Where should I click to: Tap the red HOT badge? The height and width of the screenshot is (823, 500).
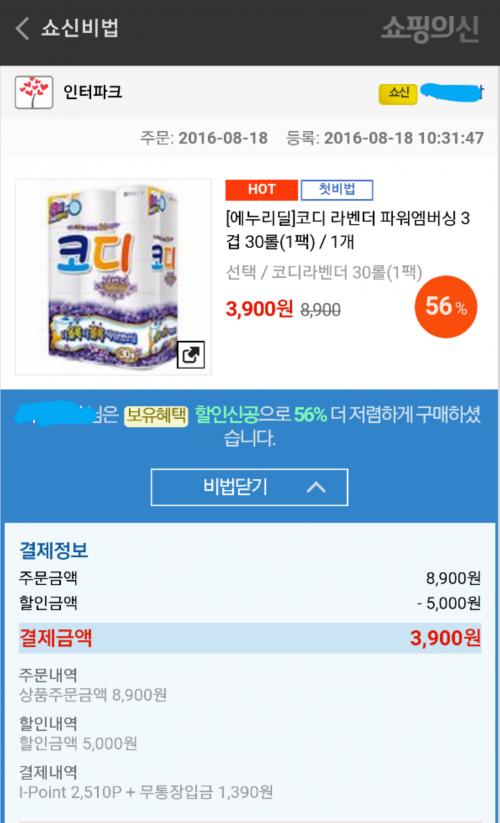pyautogui.click(x=261, y=189)
